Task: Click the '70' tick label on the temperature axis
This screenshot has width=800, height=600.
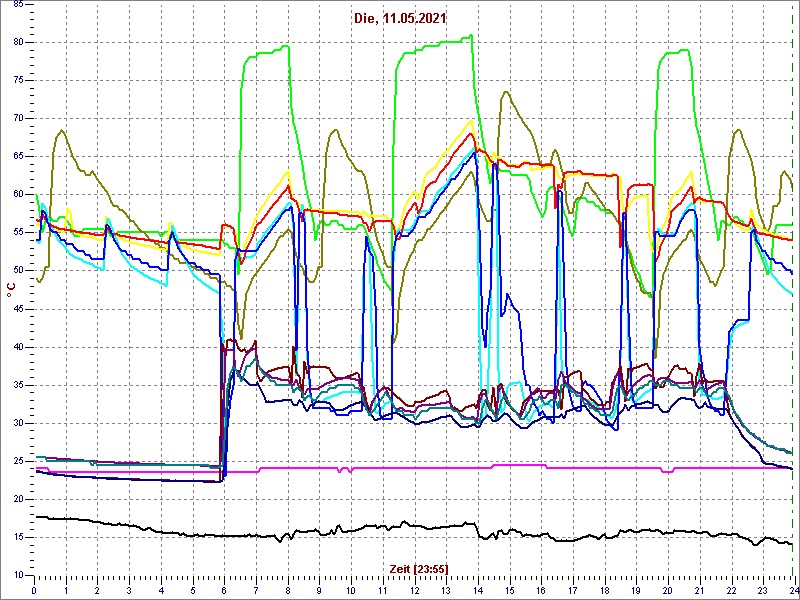Action: 16,118
